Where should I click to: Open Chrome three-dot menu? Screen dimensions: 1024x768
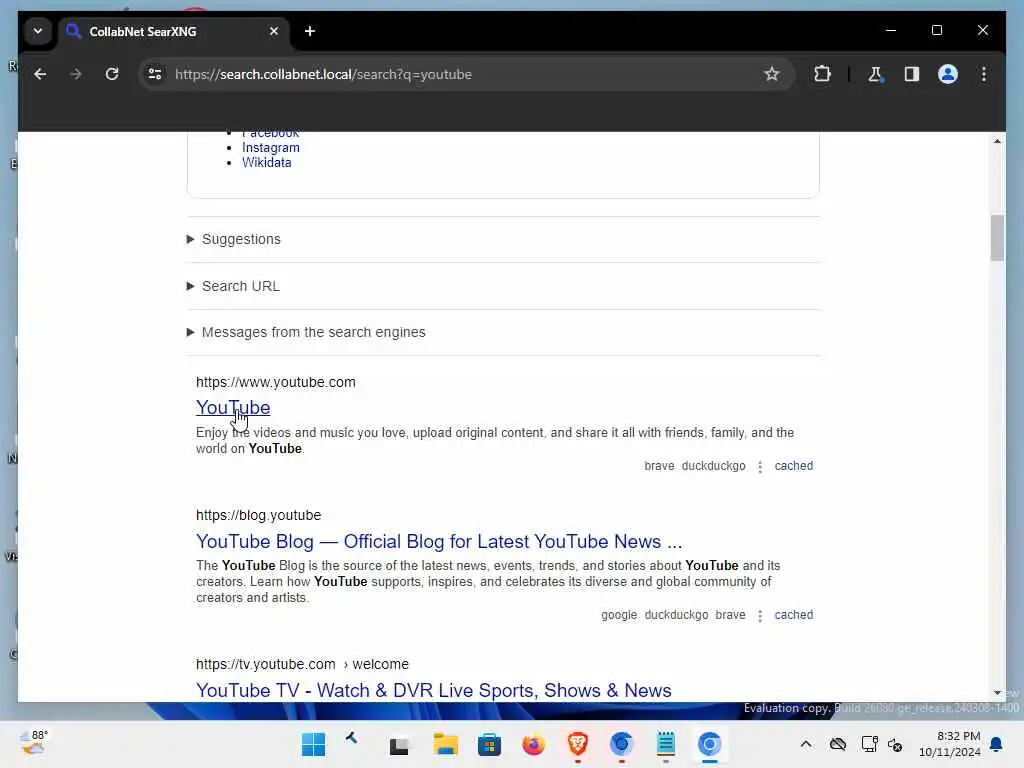984,74
